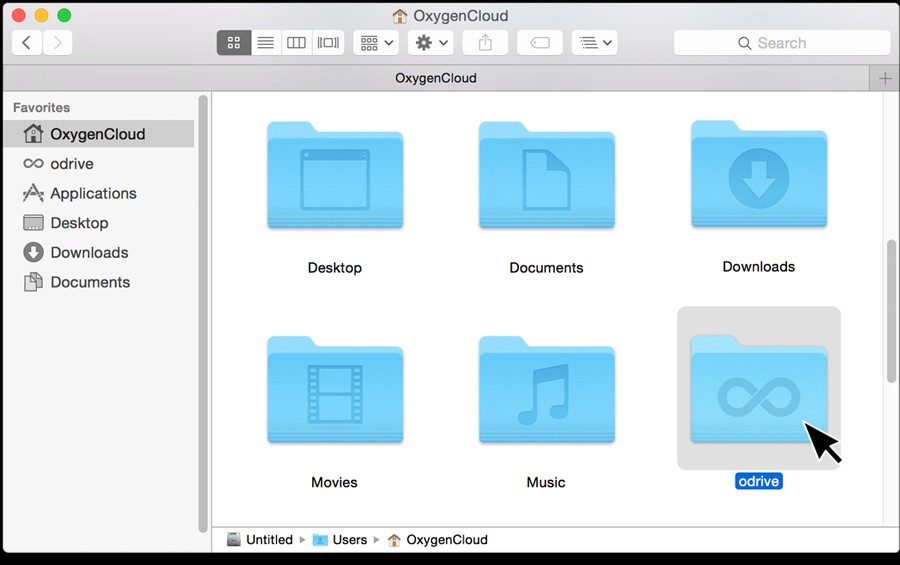
Task: Select odrive in the Favorites sidebar
Action: pos(71,163)
